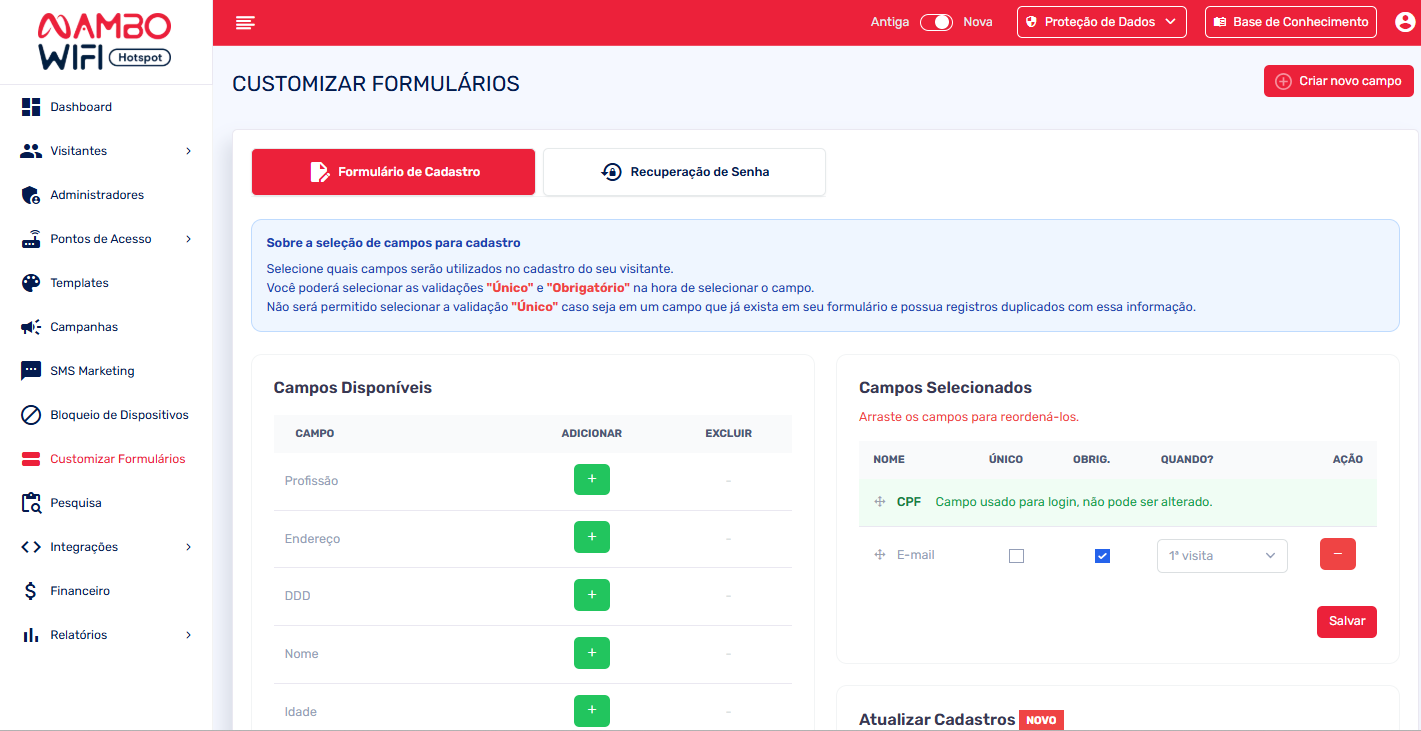Click the Criar novo campo button

pyautogui.click(x=1338, y=81)
